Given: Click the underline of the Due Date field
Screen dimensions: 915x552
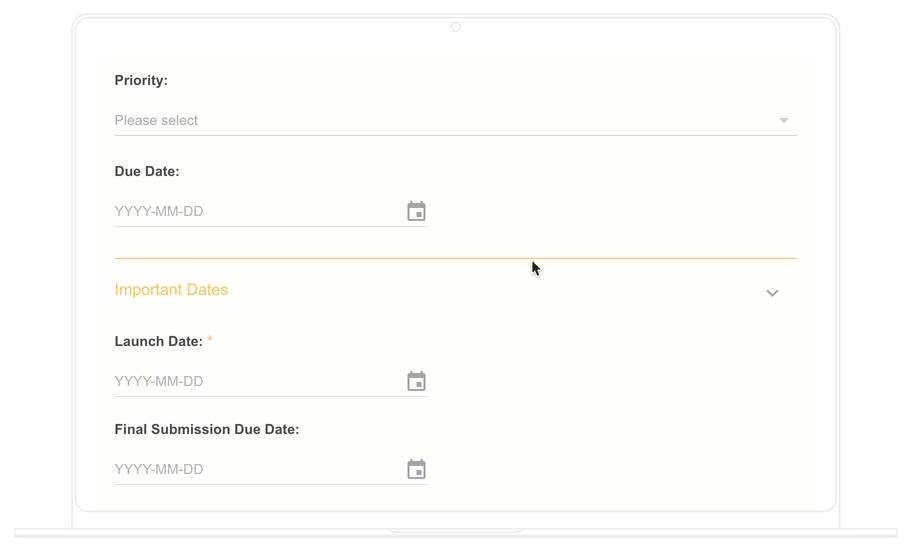Looking at the screenshot, I should point(271,226).
